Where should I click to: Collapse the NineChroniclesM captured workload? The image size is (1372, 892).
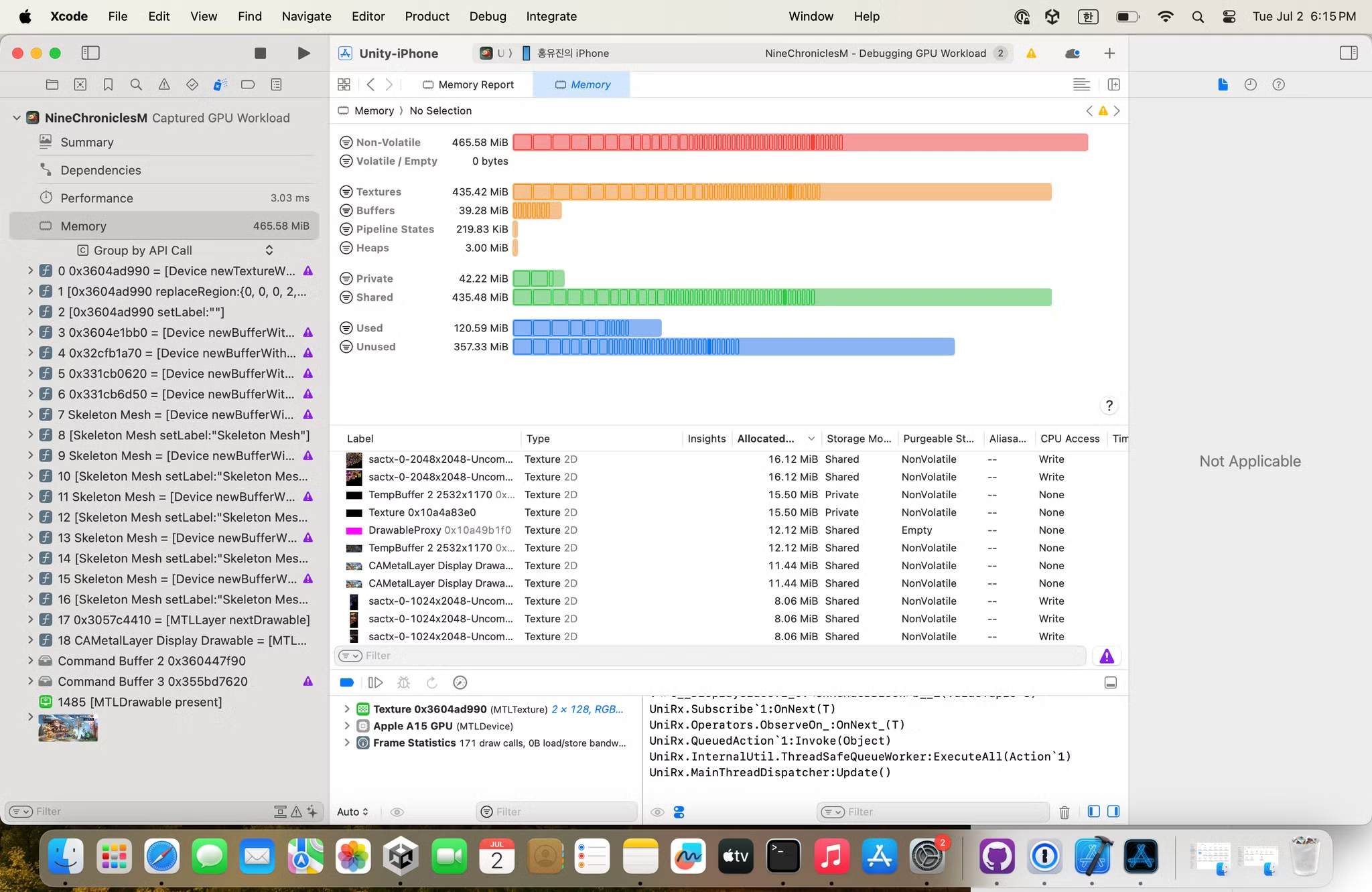17,118
